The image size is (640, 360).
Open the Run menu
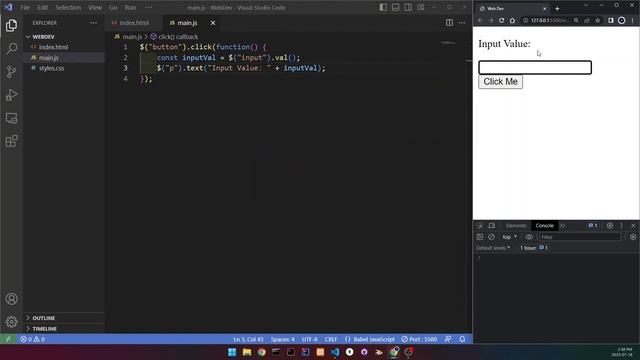pos(130,7)
